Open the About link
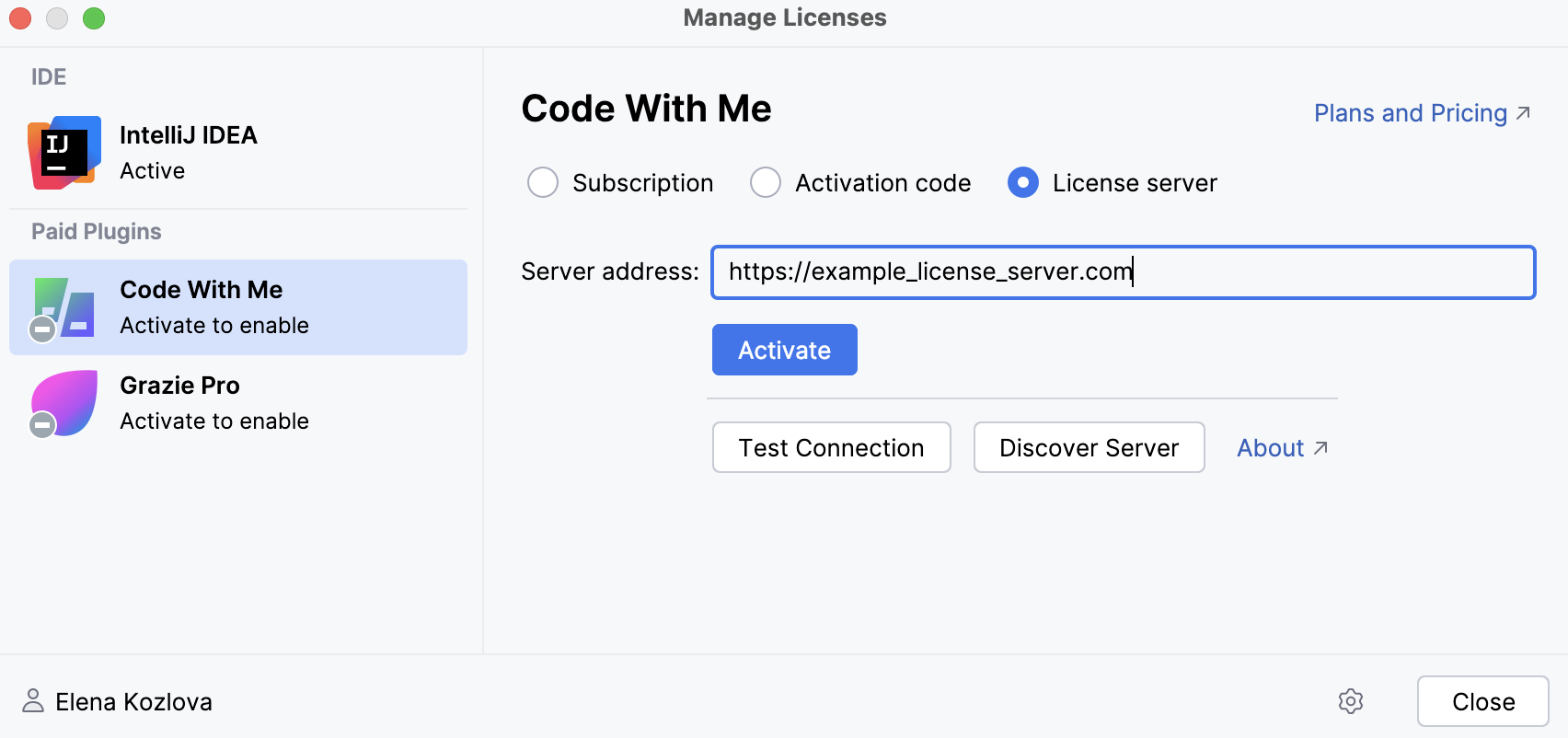1568x738 pixels. pos(1271,448)
